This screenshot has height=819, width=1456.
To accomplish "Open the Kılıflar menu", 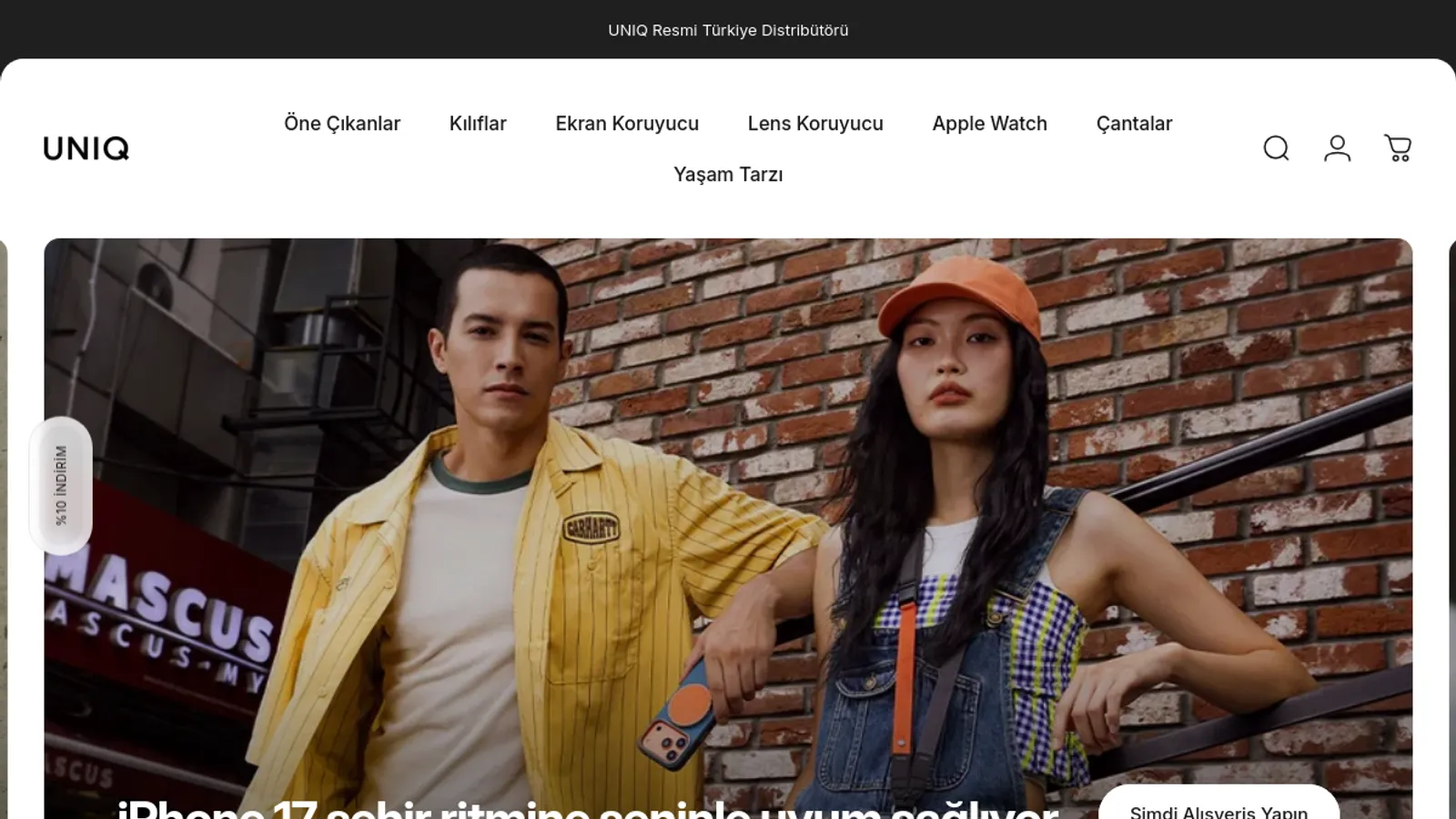I will pyautogui.click(x=478, y=124).
